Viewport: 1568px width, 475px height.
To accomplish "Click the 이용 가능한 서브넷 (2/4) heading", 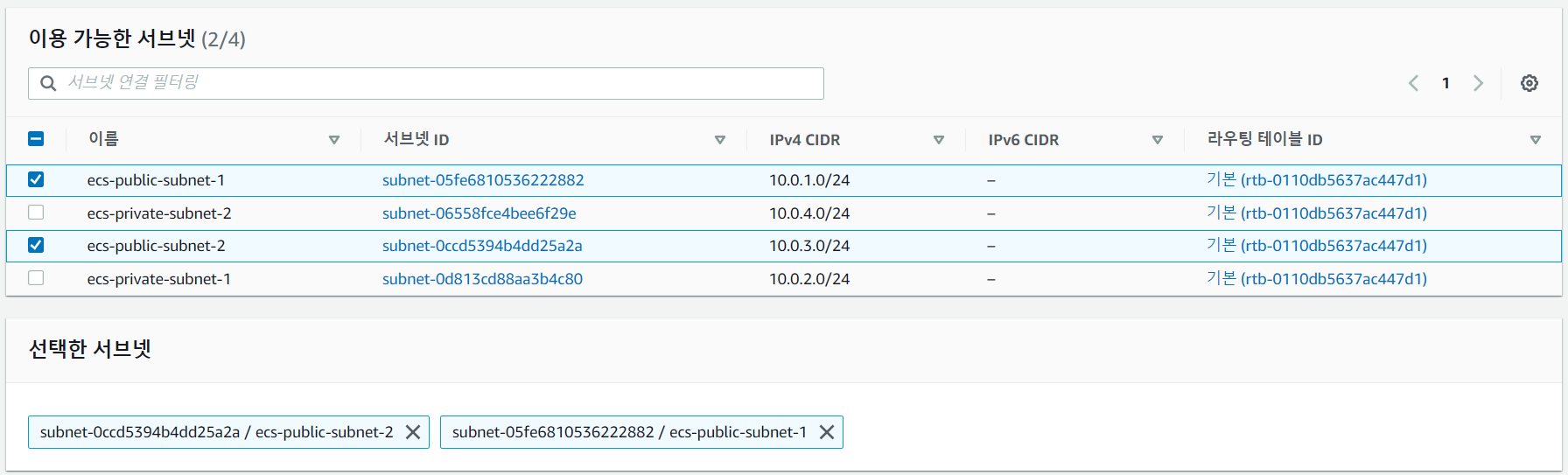I will tap(136, 38).
